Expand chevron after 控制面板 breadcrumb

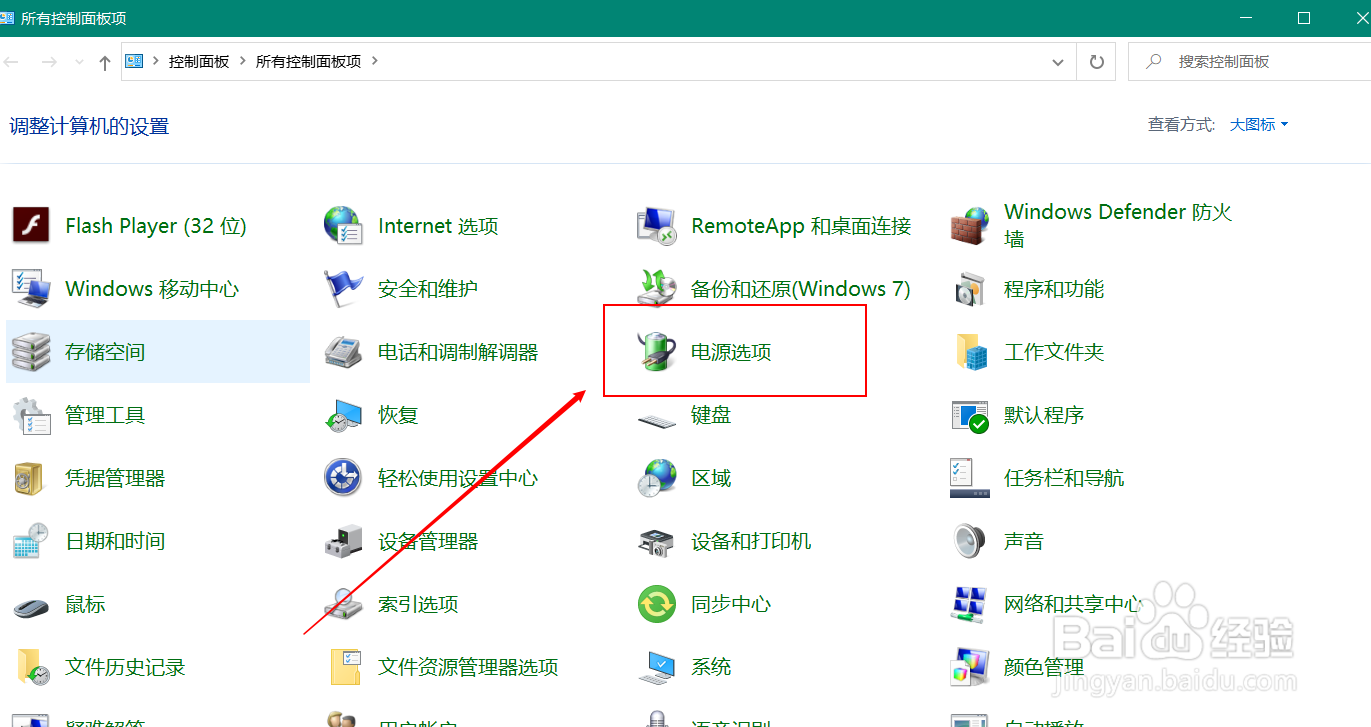pos(243,61)
